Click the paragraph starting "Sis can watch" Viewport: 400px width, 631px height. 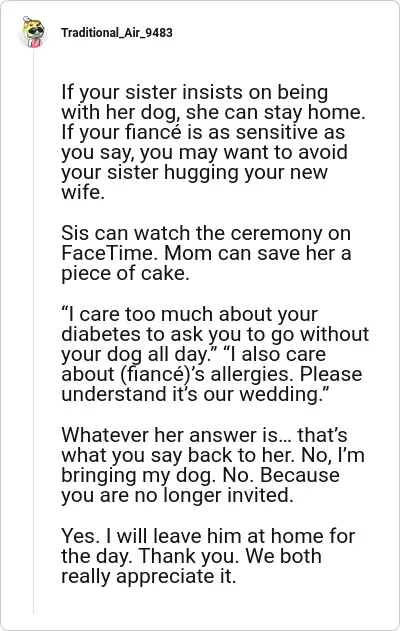pos(206,253)
